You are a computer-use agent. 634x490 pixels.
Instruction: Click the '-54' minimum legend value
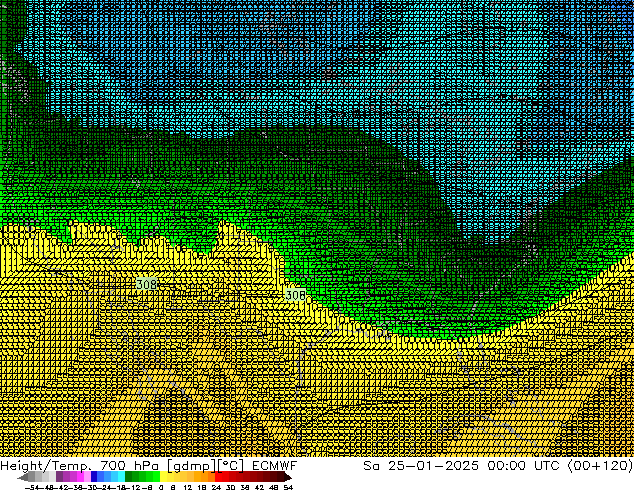tap(32, 487)
